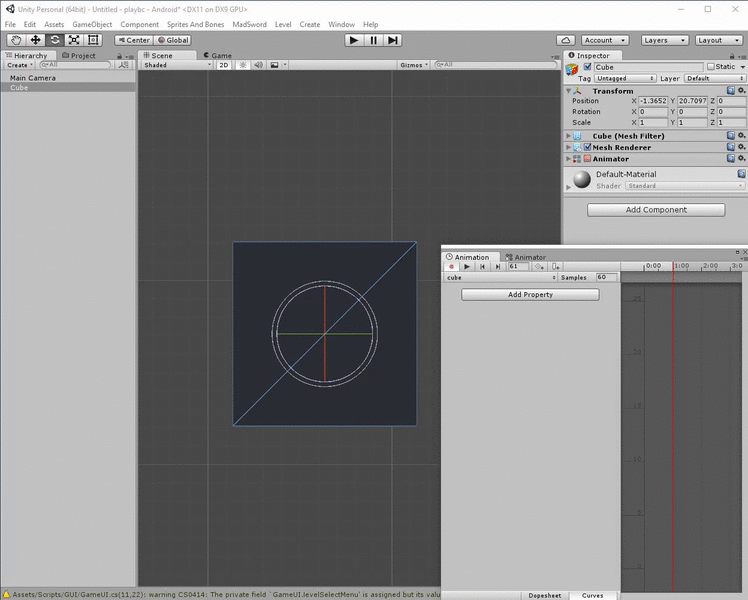
Task: Open Mesh Filter gear settings
Action: point(741,135)
